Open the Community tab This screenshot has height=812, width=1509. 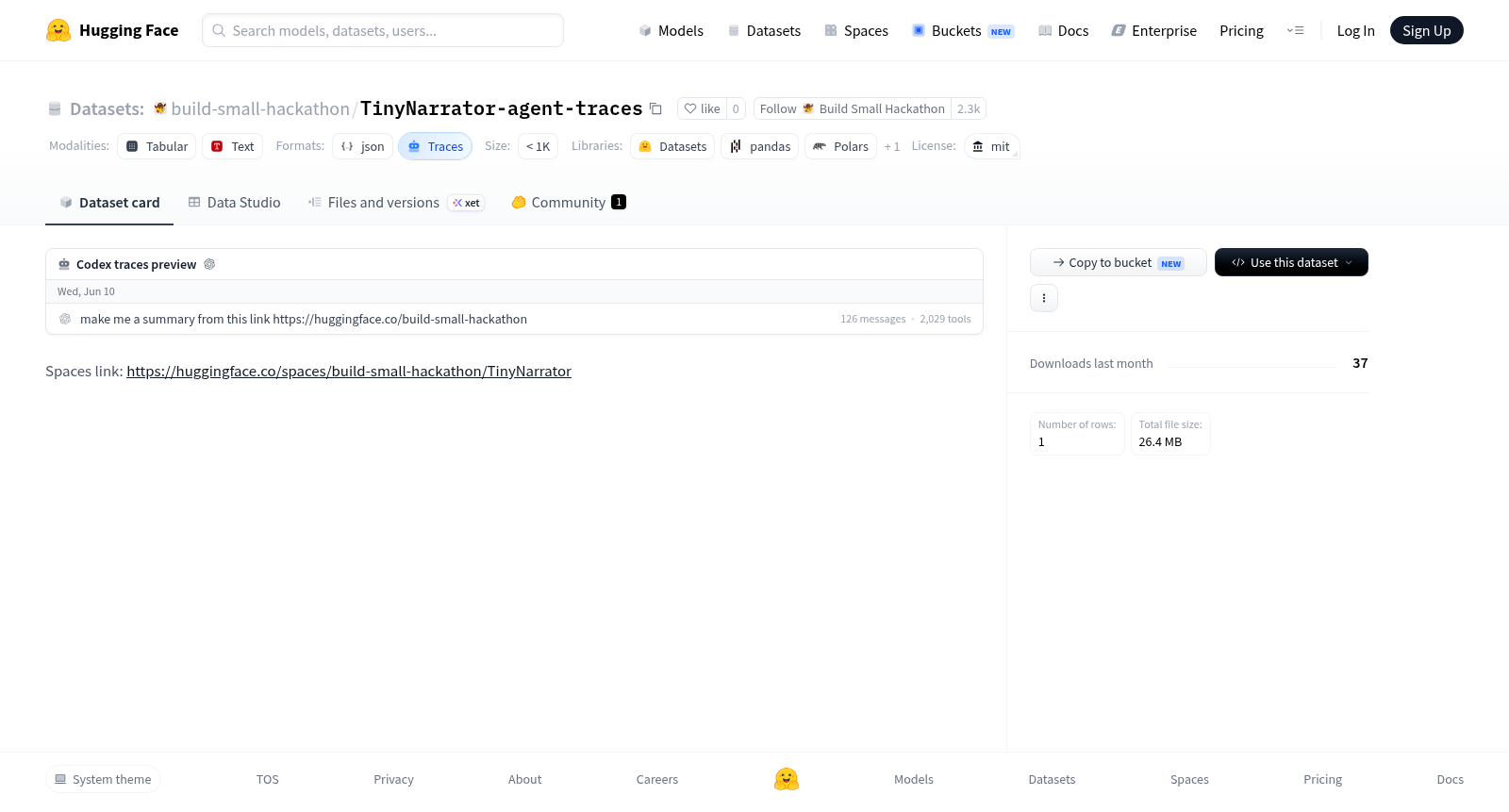click(x=569, y=202)
